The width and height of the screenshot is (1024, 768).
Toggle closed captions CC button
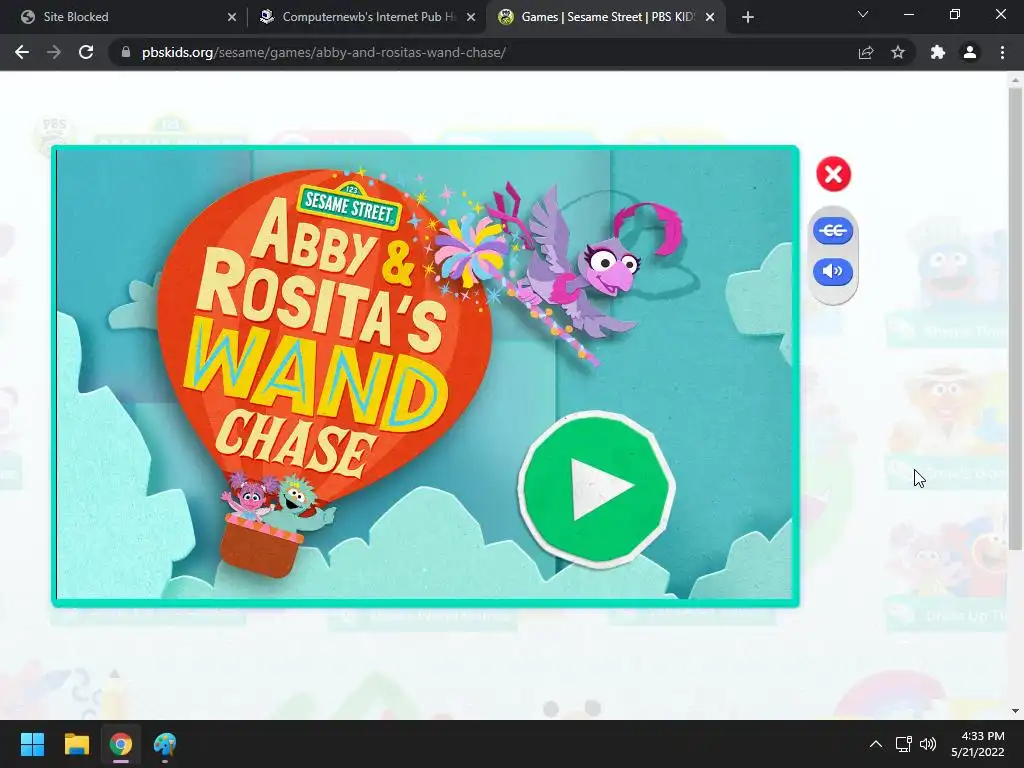(x=833, y=231)
